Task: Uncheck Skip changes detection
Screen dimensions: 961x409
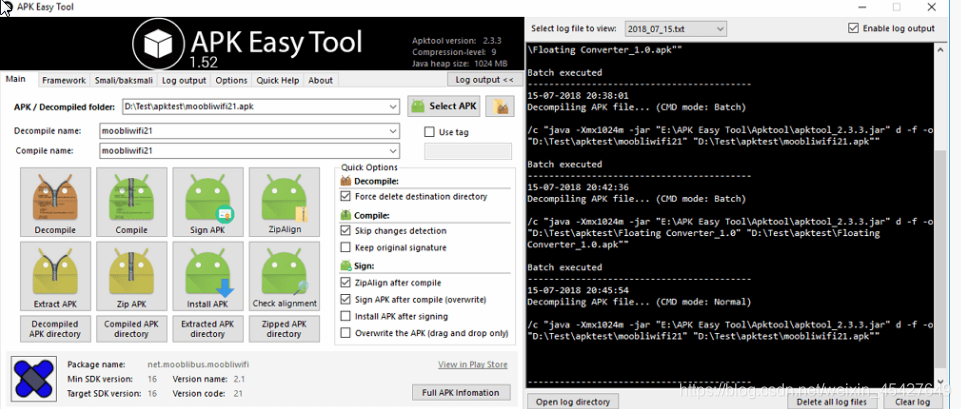Action: click(x=345, y=231)
